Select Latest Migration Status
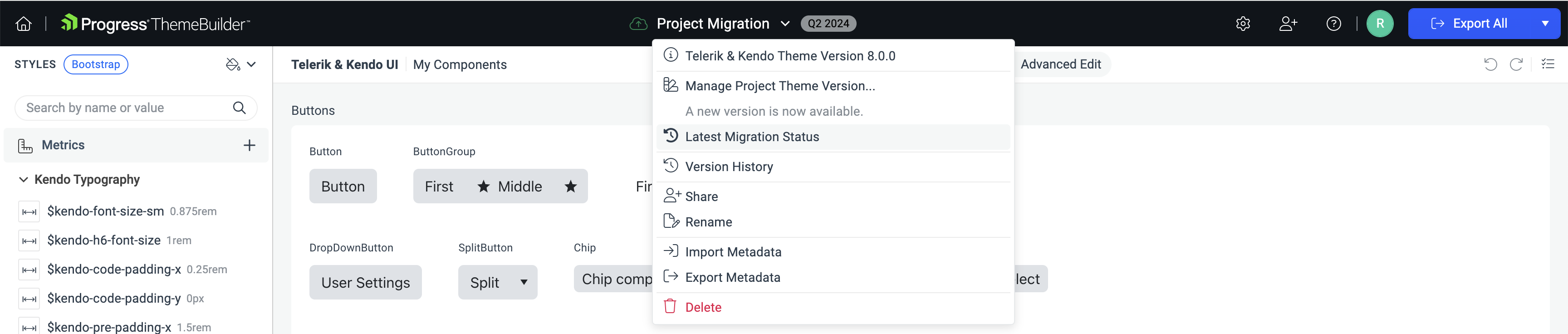 833,137
